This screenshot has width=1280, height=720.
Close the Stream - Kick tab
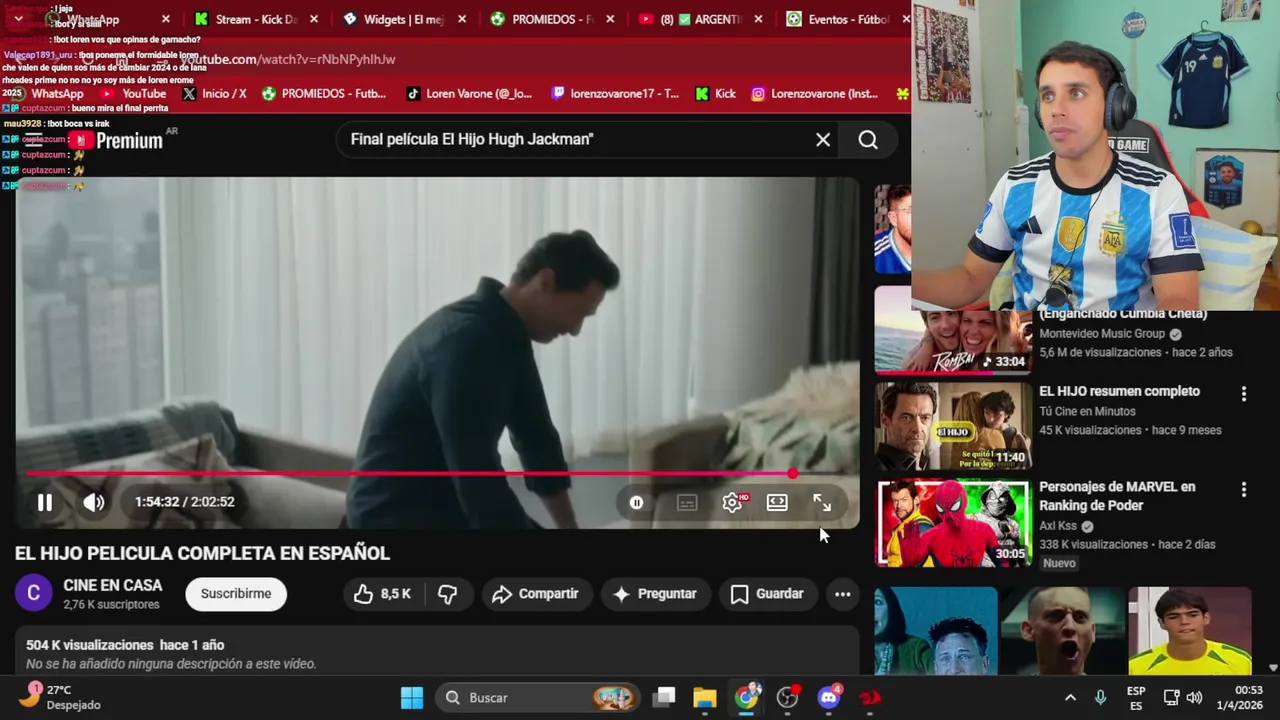[314, 19]
